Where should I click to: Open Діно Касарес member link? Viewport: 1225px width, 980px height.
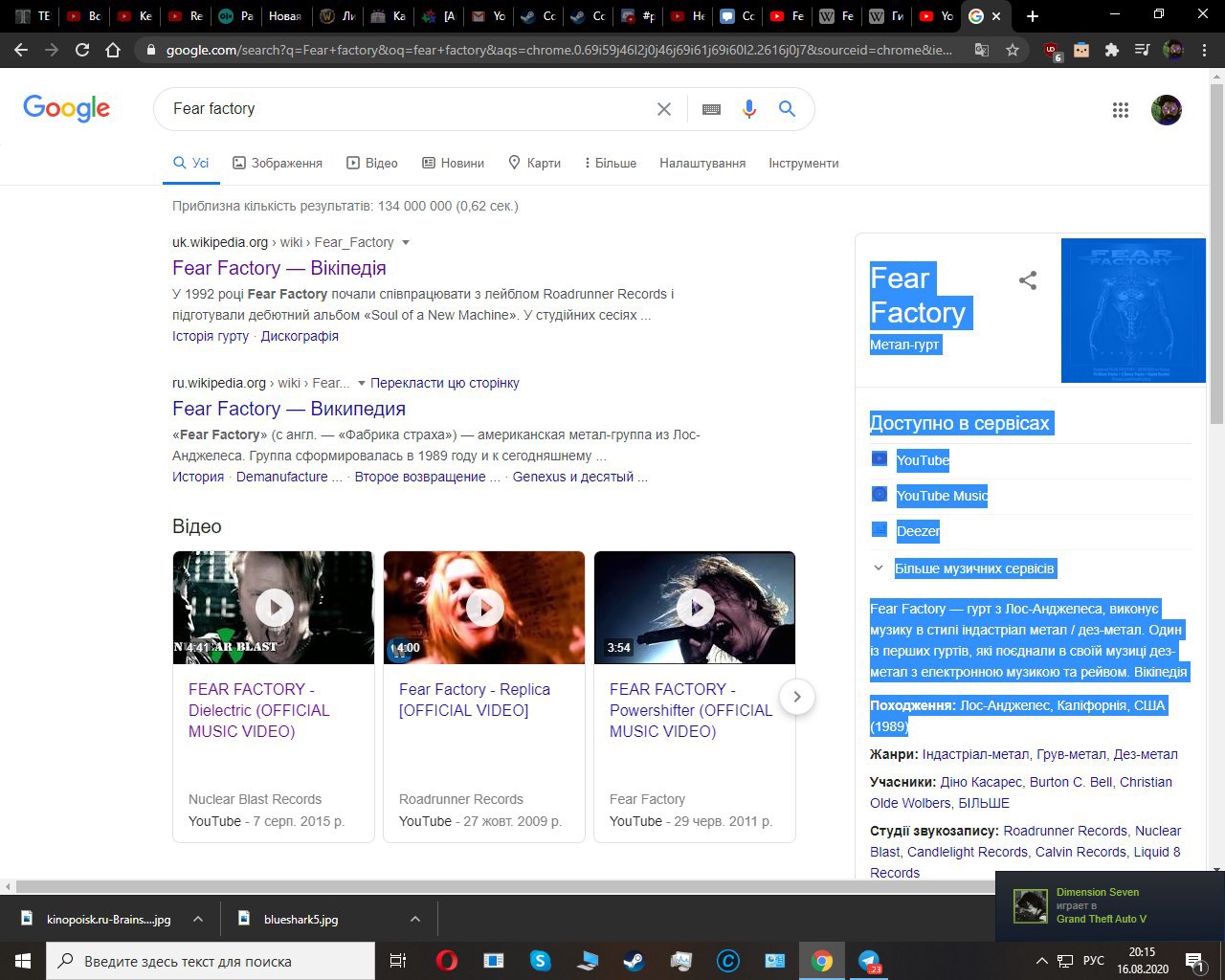tap(982, 782)
